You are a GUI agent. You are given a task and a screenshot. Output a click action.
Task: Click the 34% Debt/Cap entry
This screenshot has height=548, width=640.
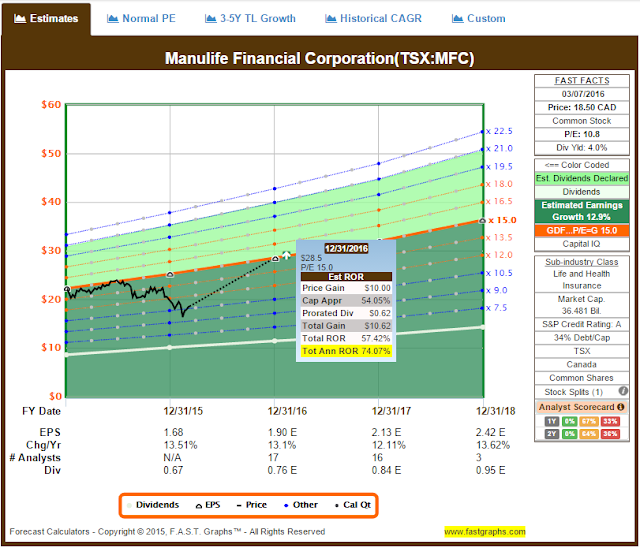click(582, 338)
